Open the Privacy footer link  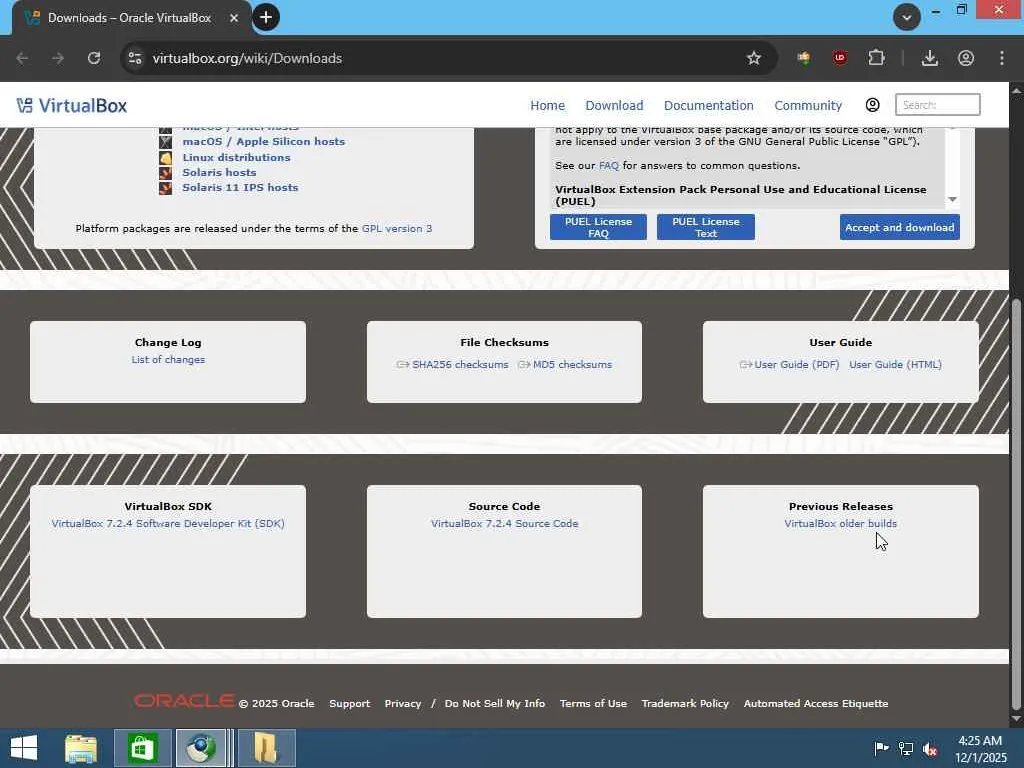coord(403,703)
